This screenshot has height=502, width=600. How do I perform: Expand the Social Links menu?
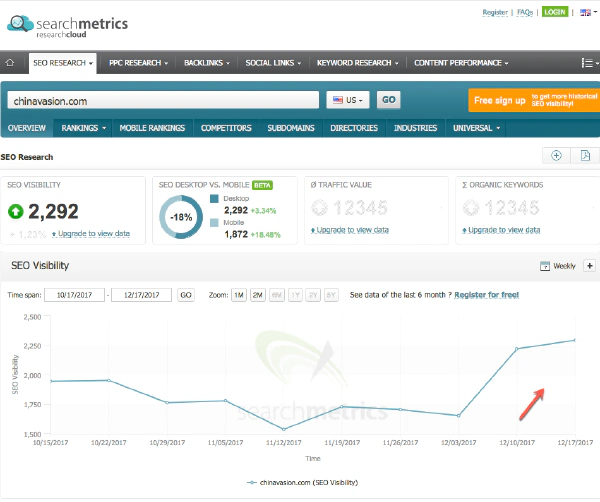click(x=273, y=63)
